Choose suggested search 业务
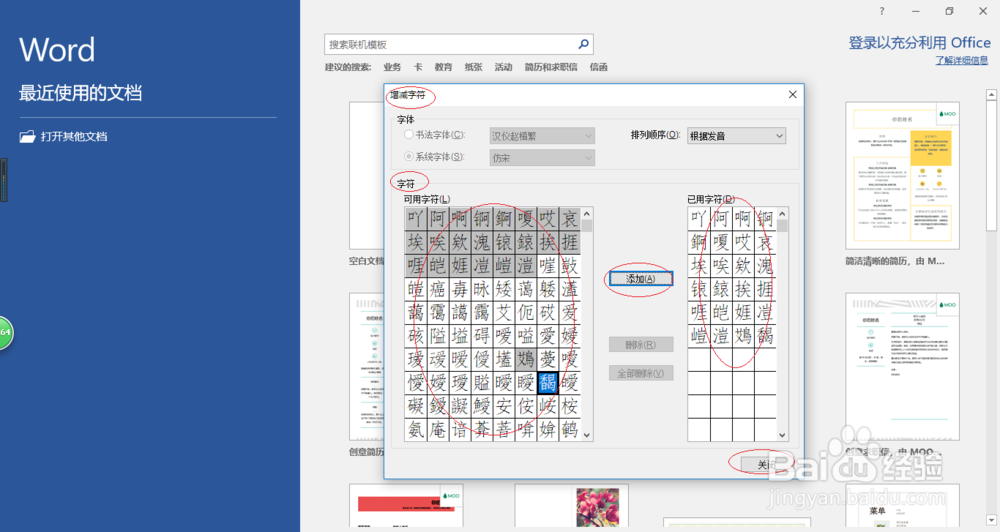The width and height of the screenshot is (1000, 532). [x=392, y=67]
